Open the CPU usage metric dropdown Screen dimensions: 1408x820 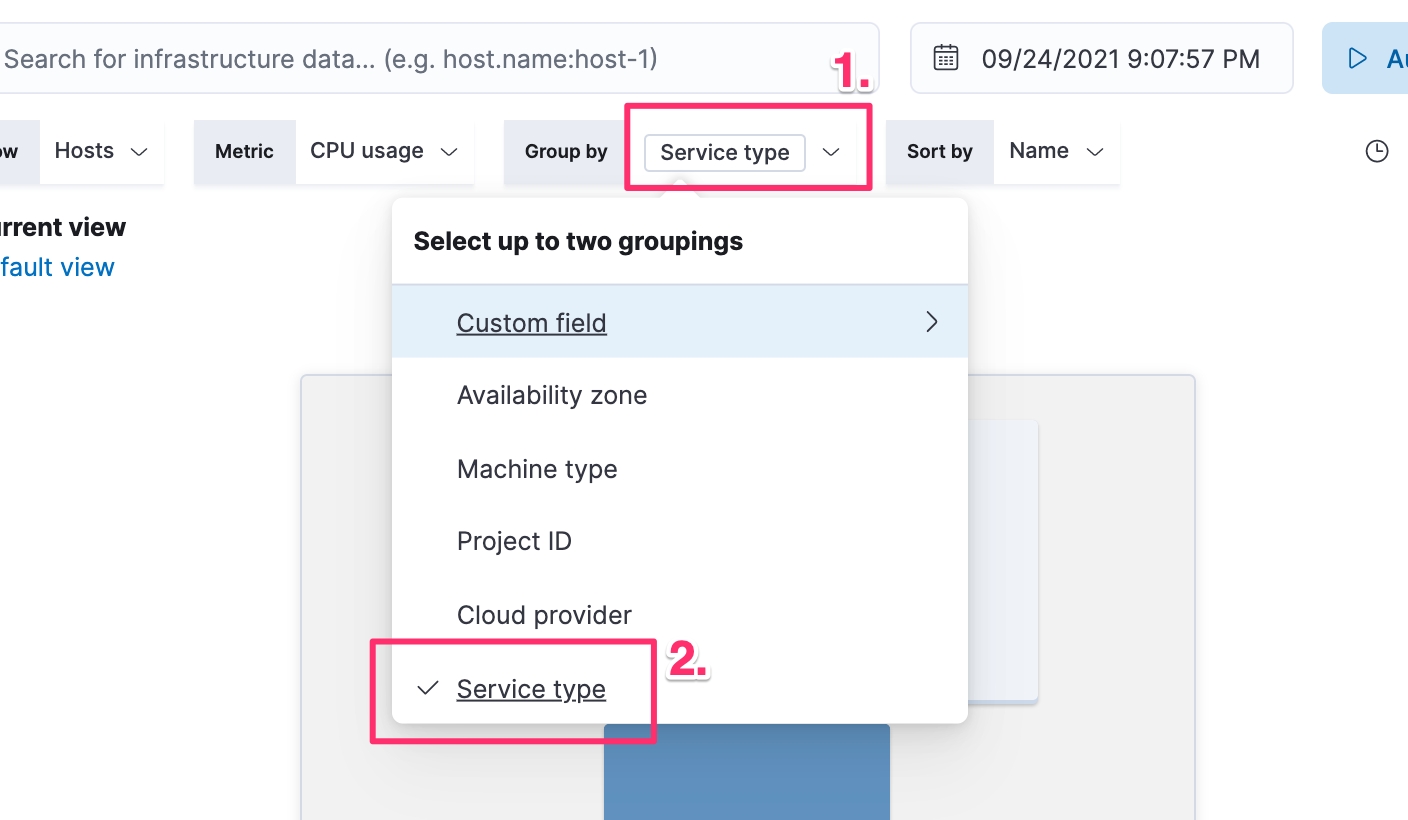(384, 151)
